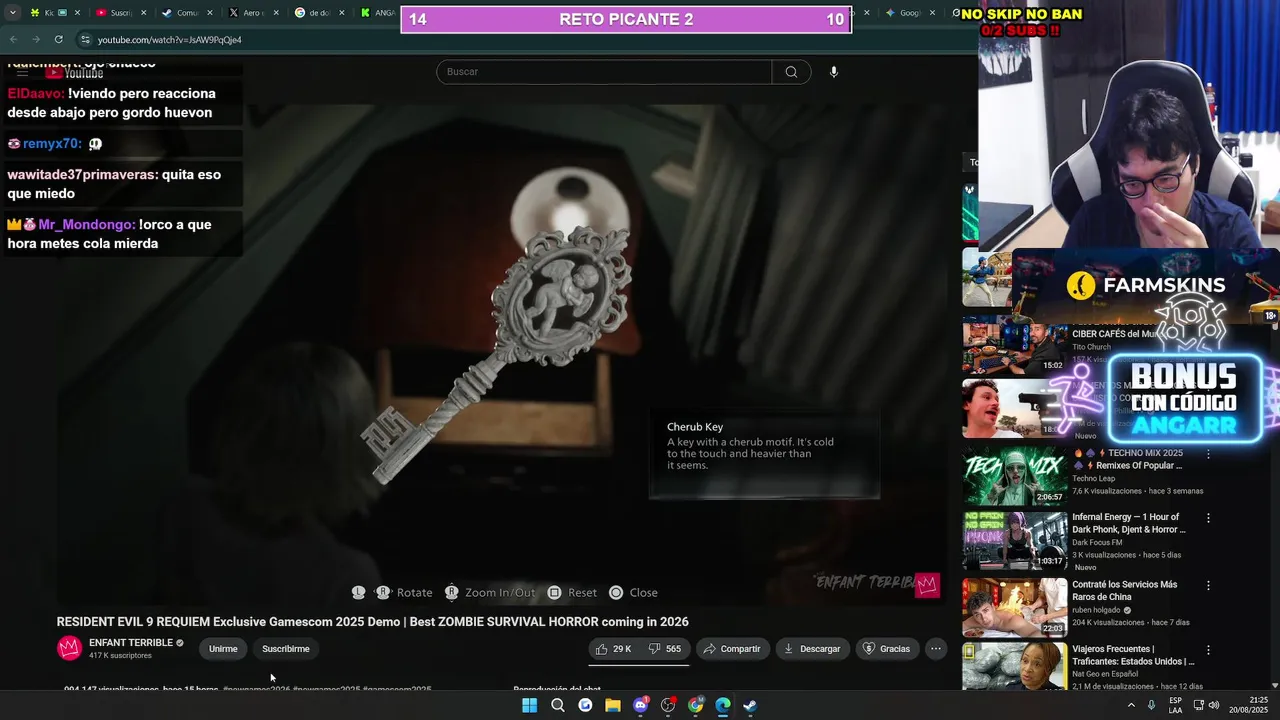The height and width of the screenshot is (720, 1280).
Task: Open Contraté los Servicios Más Raros thumbnail
Action: click(1014, 607)
